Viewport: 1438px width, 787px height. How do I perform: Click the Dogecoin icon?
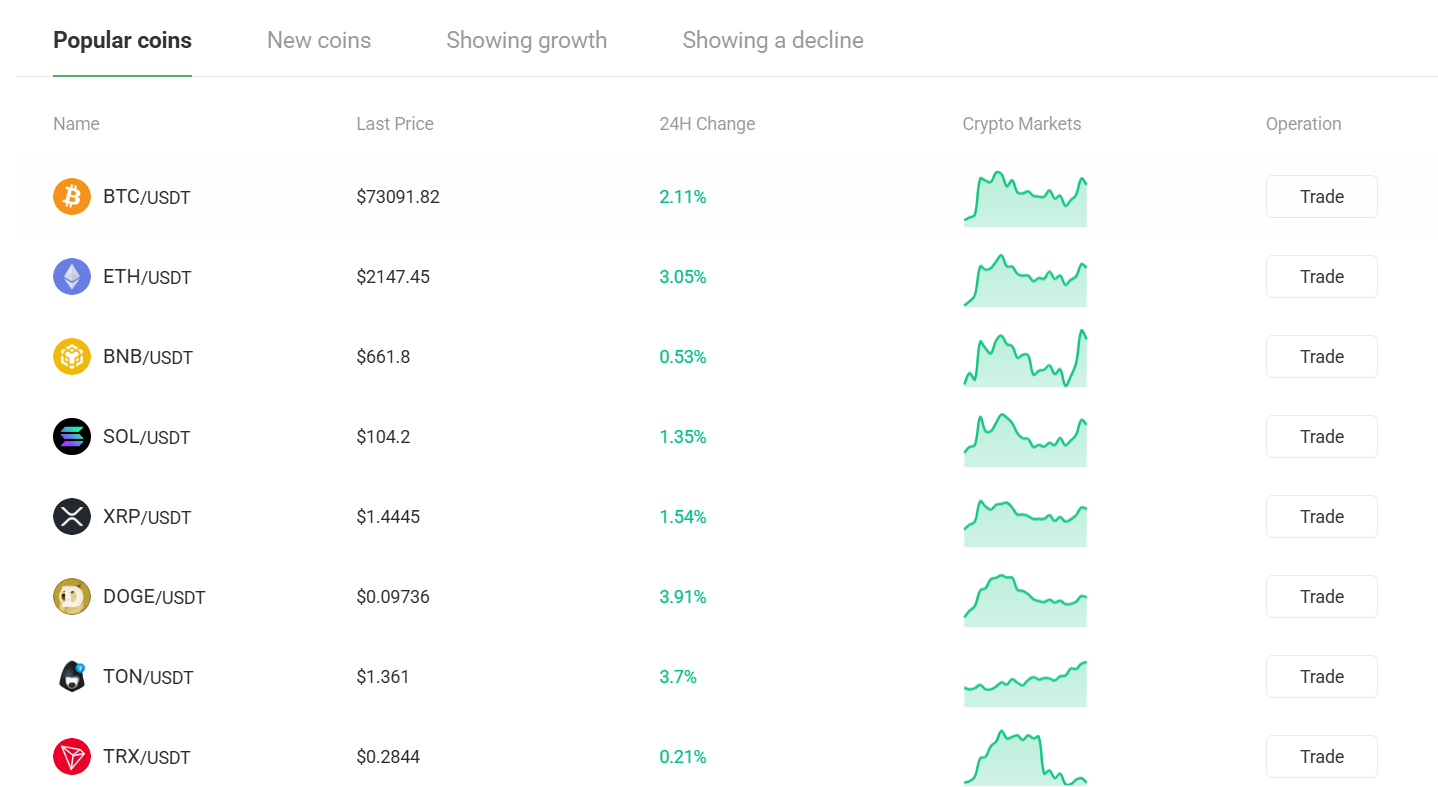pos(72,596)
